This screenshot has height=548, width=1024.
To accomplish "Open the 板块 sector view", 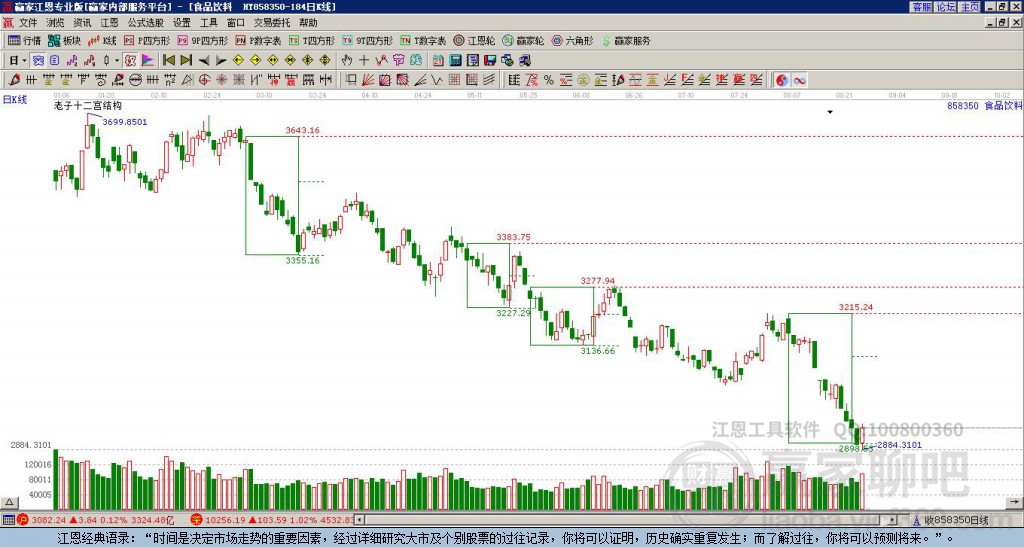I will [64, 40].
